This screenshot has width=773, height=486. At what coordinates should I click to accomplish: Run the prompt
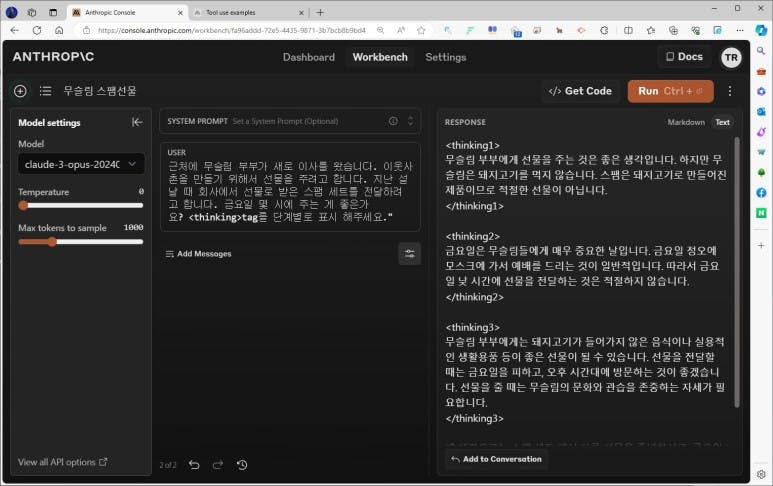coord(670,91)
